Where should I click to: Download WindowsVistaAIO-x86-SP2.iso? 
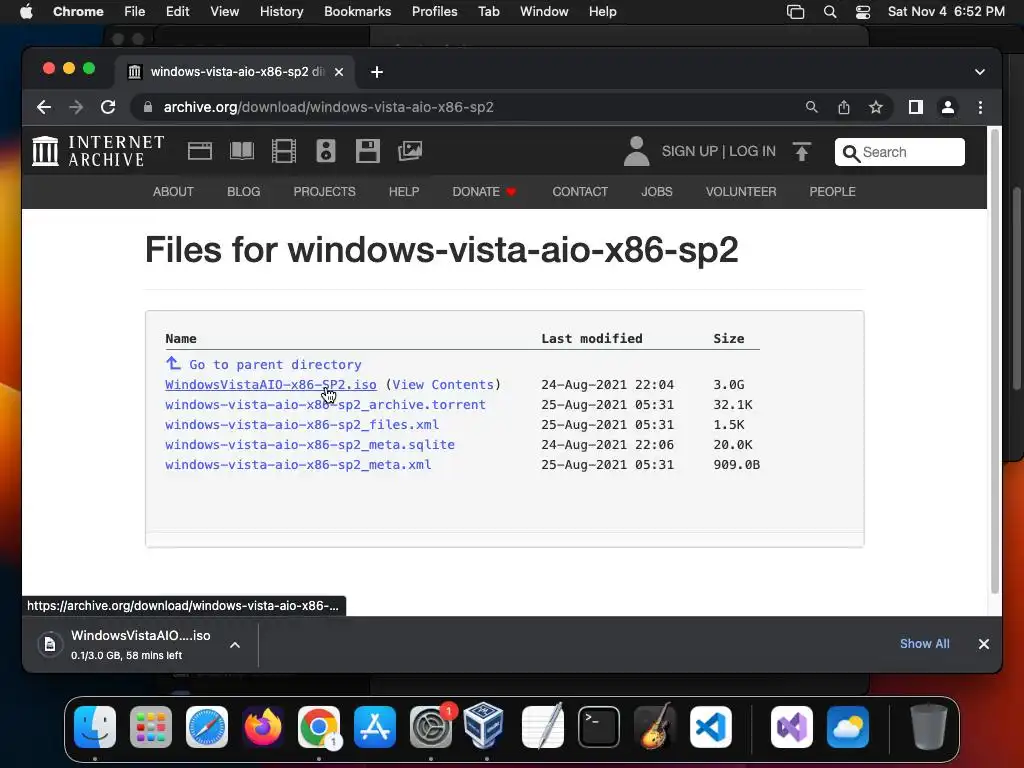[270, 385]
